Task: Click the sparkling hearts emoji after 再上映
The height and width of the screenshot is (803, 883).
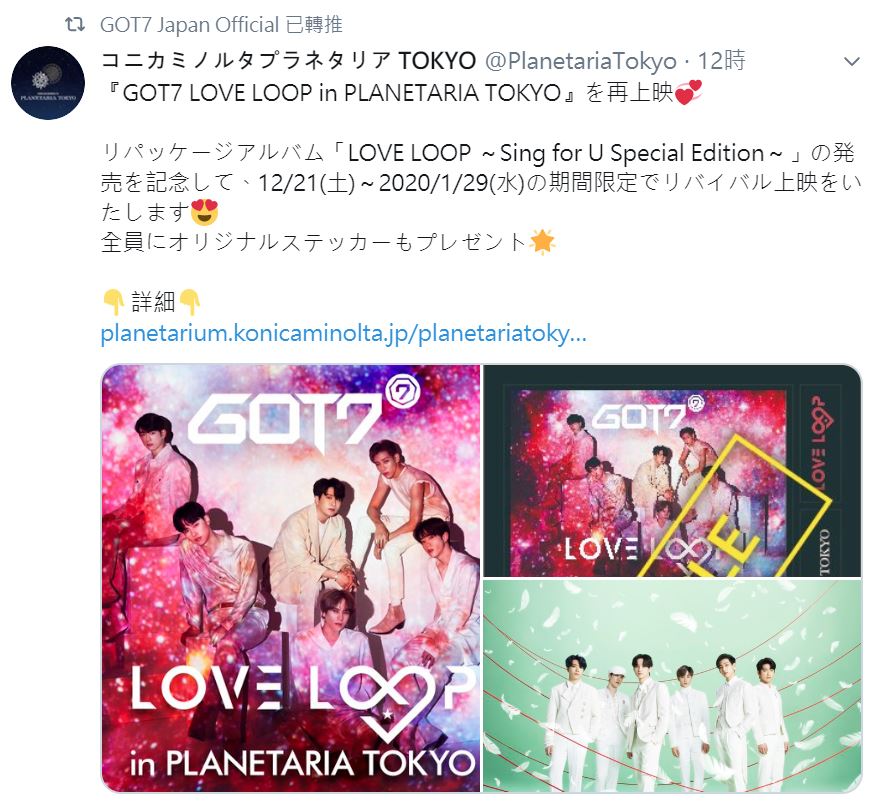Action: click(688, 92)
